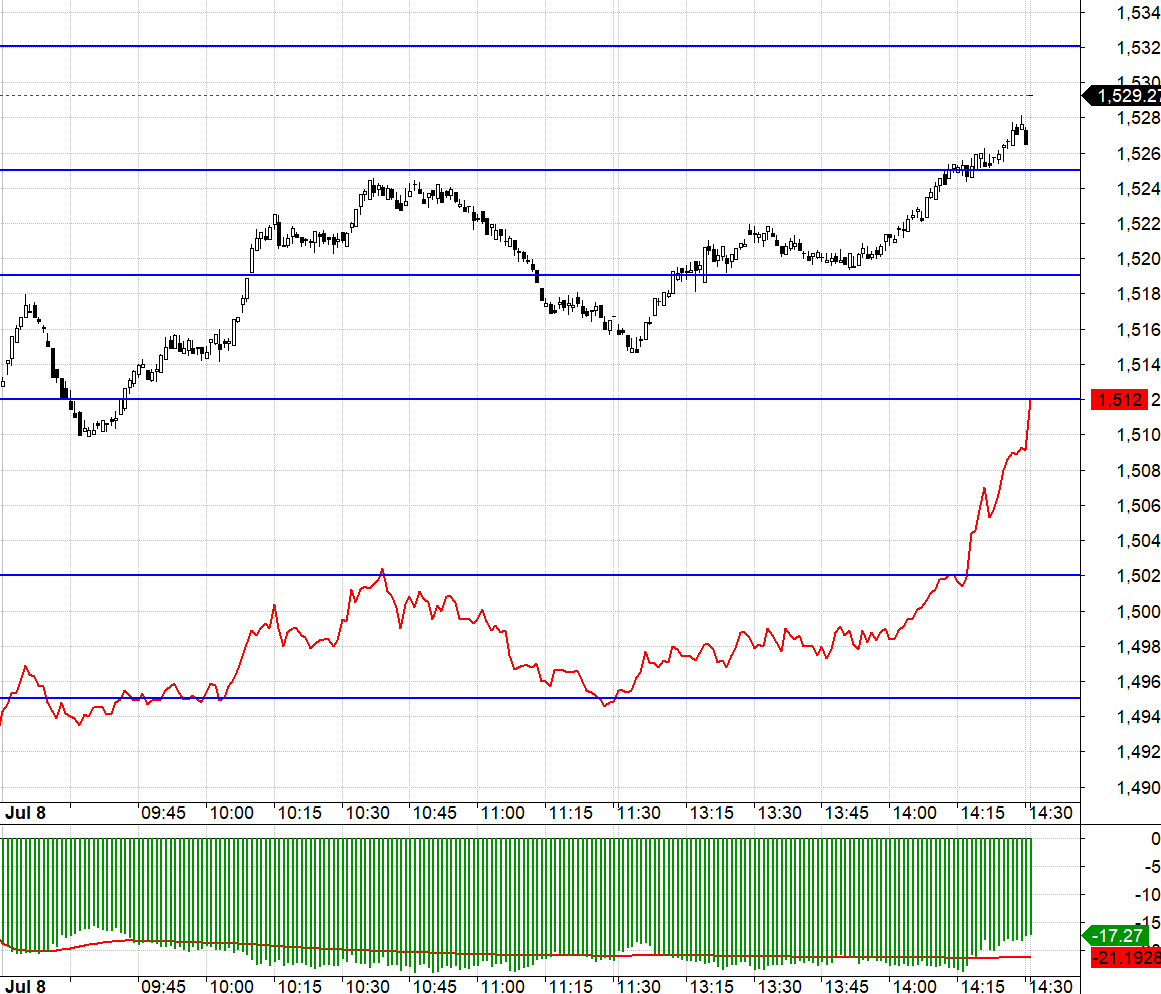Click the 13:15 label on the price chart time axis
This screenshot has width=1161, height=994.
pyautogui.click(x=712, y=813)
